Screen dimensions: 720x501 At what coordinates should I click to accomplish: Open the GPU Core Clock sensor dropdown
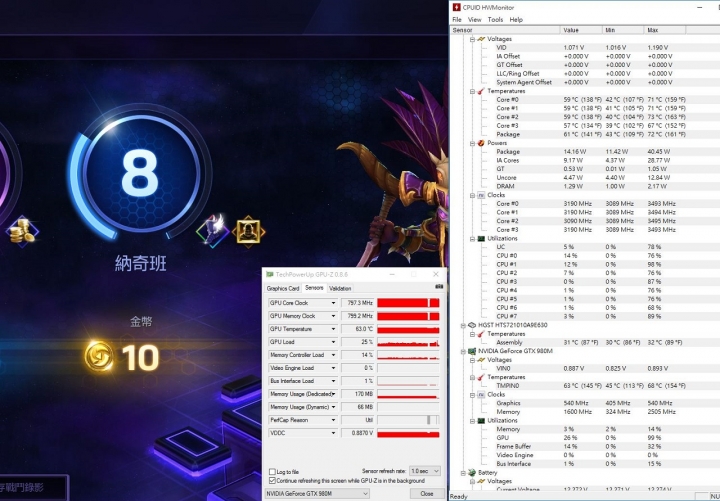click(x=333, y=303)
